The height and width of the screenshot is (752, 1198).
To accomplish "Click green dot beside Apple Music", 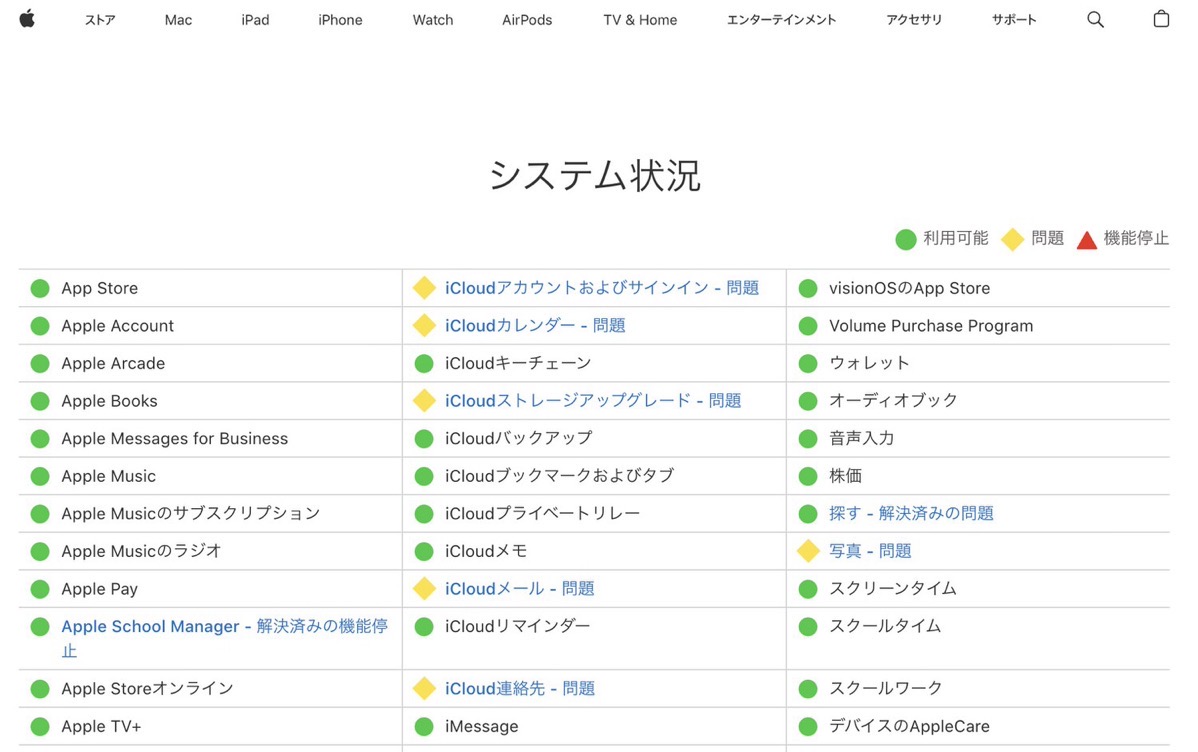I will pyautogui.click(x=40, y=476).
